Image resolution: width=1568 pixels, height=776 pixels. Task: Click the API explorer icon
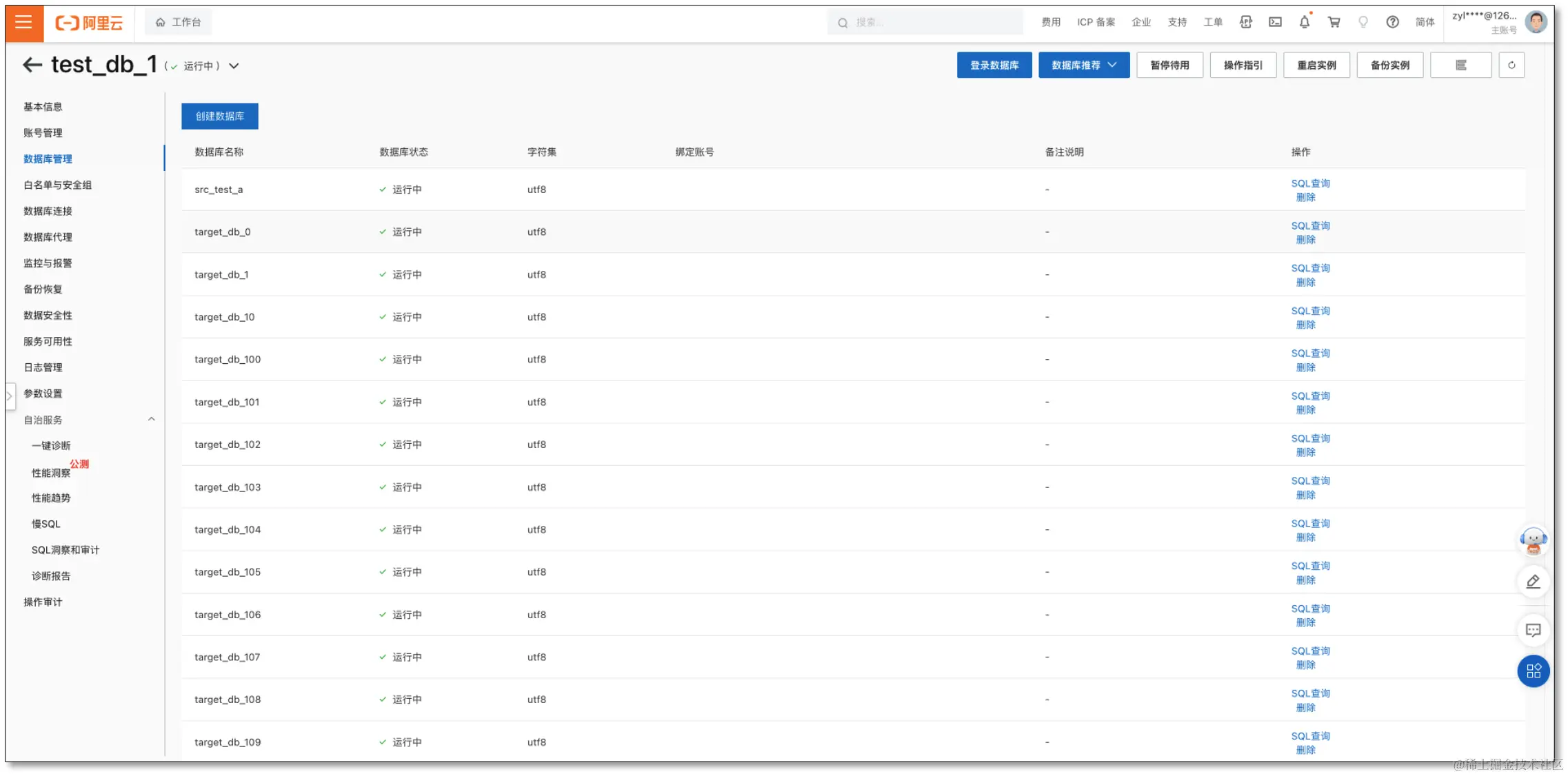pos(1245,22)
